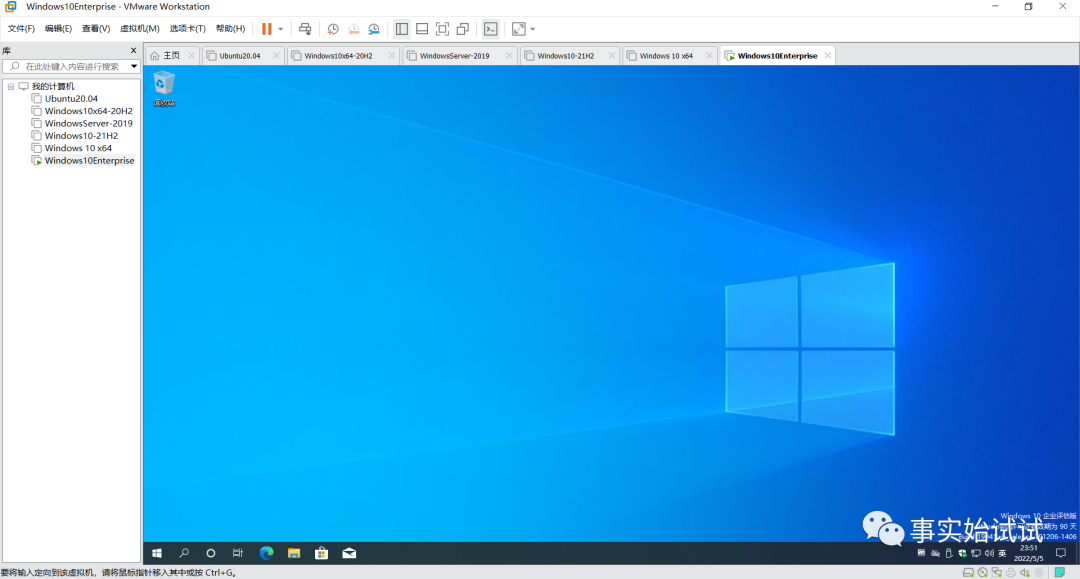Close the Windows 10 x64 tab
Screen dimensions: 1080x579
click(709, 56)
